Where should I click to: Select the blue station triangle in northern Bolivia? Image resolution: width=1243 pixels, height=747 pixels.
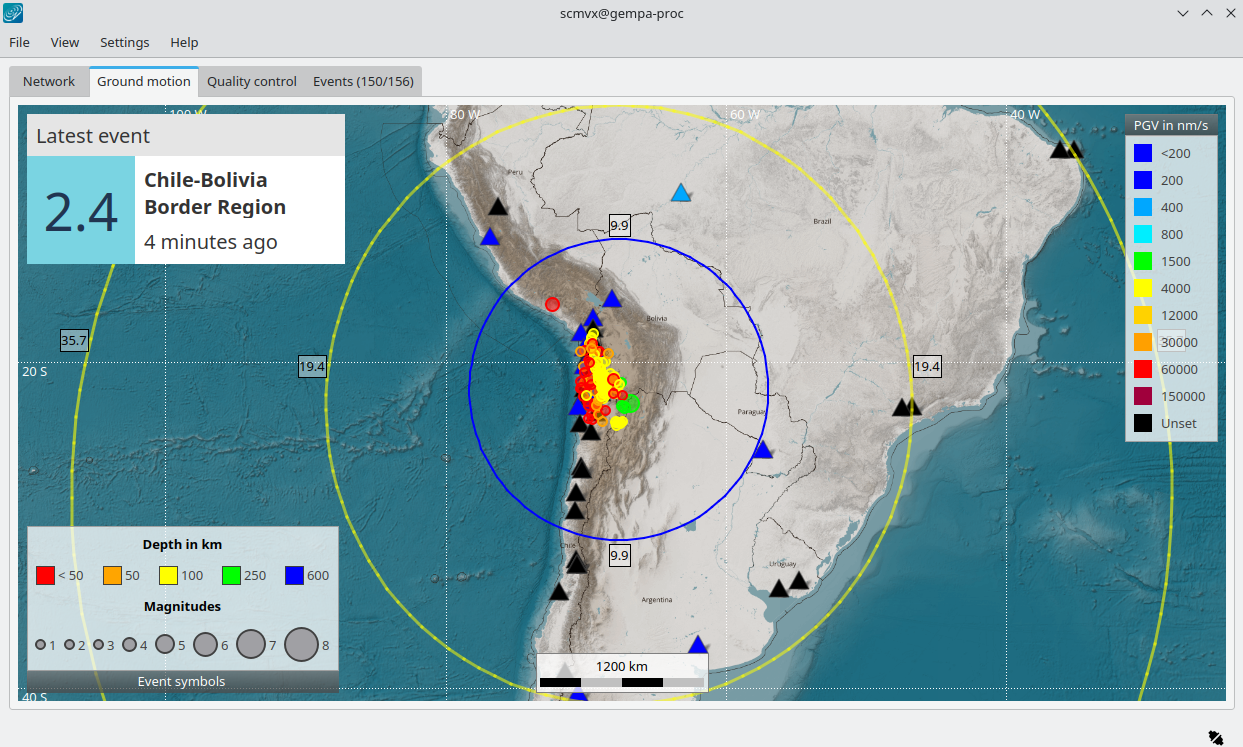pos(612,299)
